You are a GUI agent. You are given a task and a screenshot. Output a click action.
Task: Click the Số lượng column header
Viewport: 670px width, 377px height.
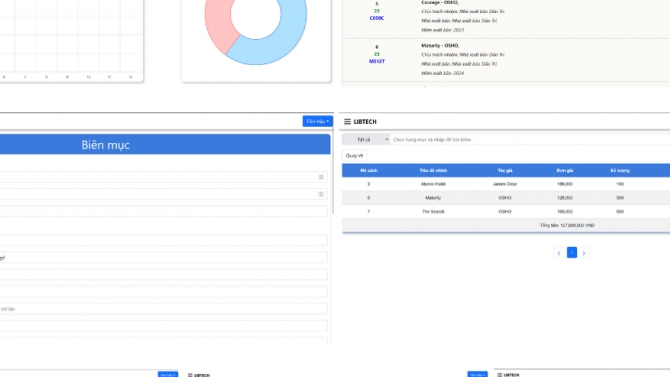pyautogui.click(x=620, y=171)
